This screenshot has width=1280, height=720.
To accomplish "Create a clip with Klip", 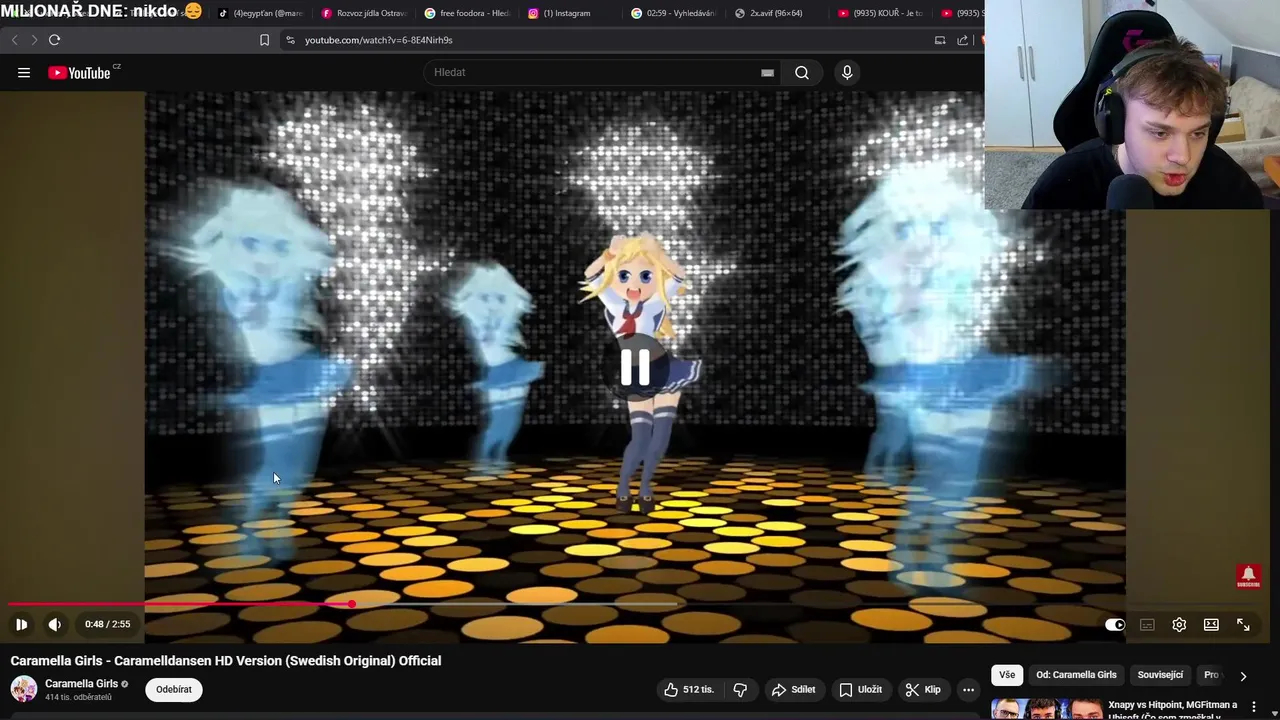I will click(923, 689).
